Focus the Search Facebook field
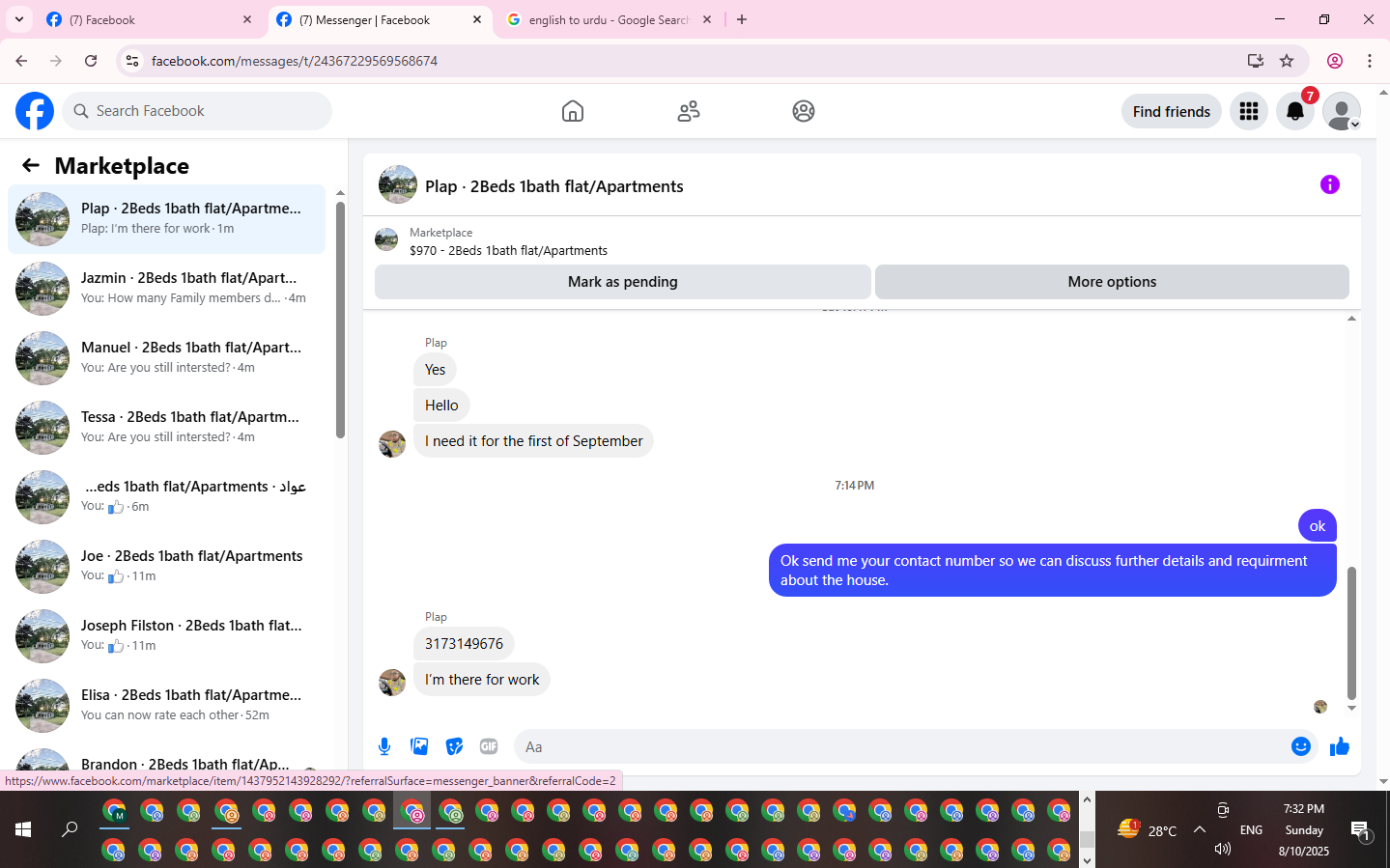This screenshot has width=1390, height=868. coord(197,111)
